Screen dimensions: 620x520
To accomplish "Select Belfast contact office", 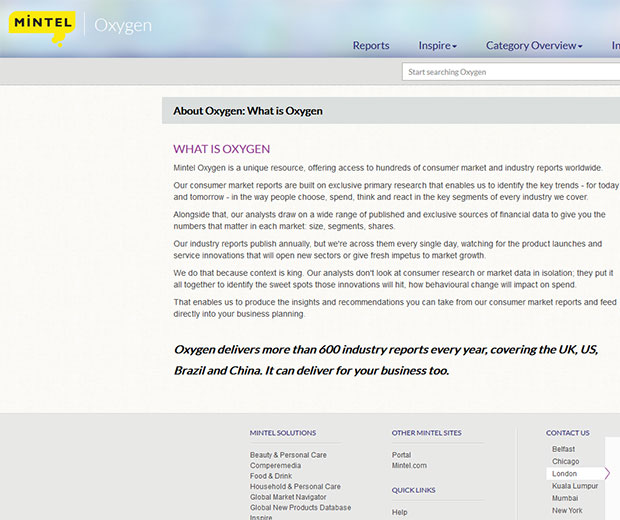I will (563, 449).
